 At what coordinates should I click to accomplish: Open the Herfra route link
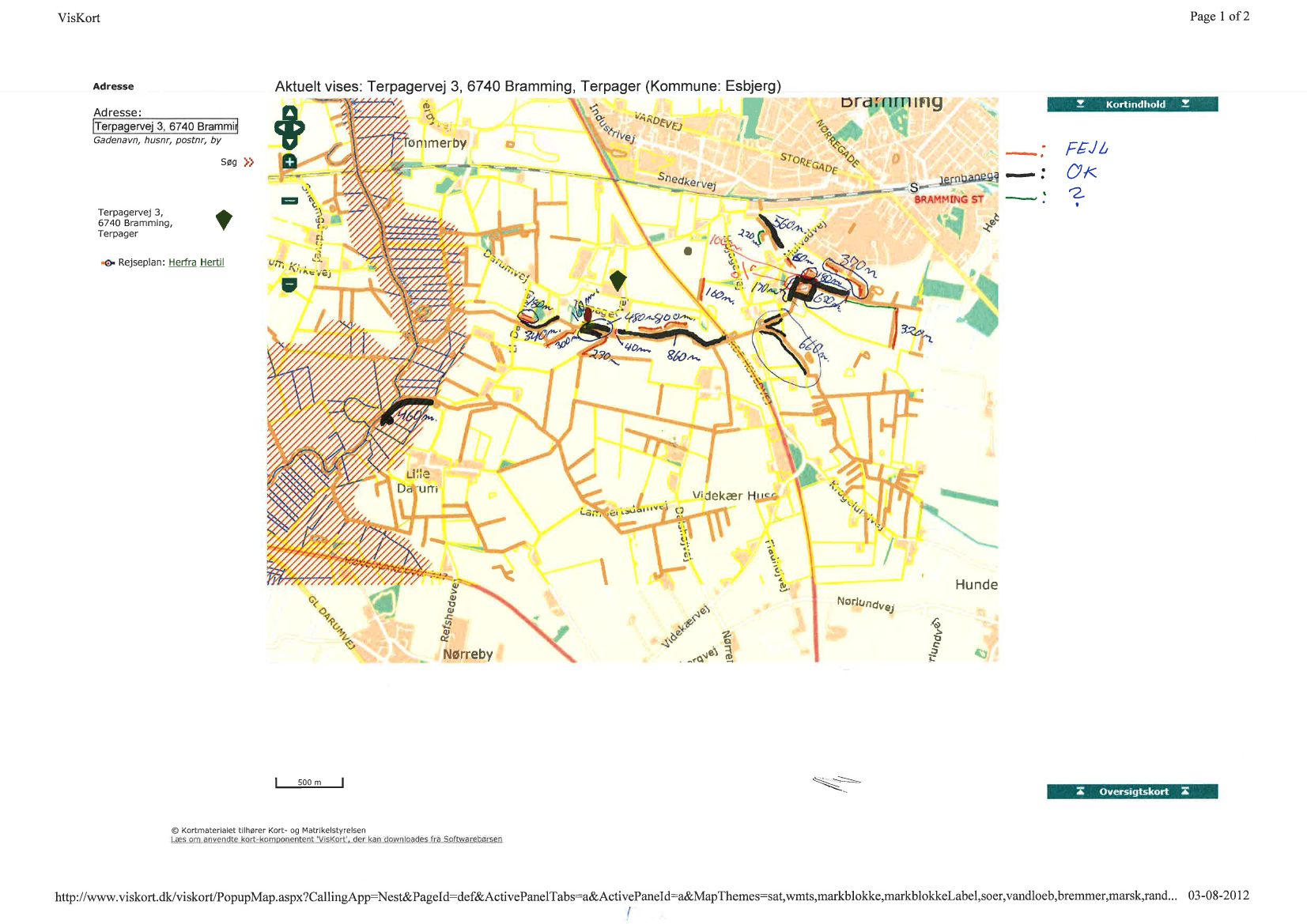tap(182, 262)
